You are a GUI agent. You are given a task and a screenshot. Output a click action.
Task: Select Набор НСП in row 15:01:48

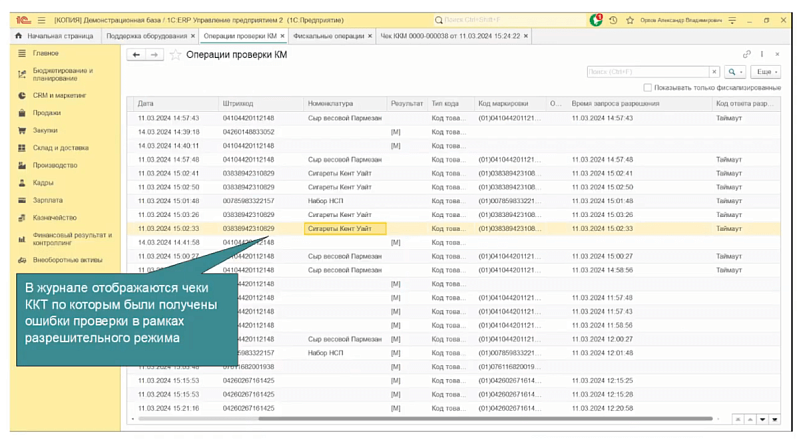325,201
